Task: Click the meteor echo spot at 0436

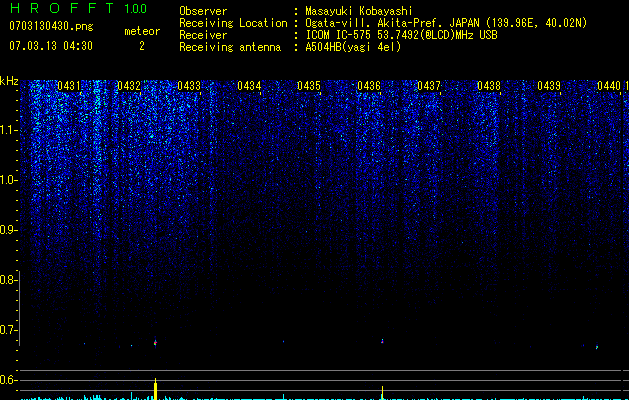Action: (x=382, y=341)
